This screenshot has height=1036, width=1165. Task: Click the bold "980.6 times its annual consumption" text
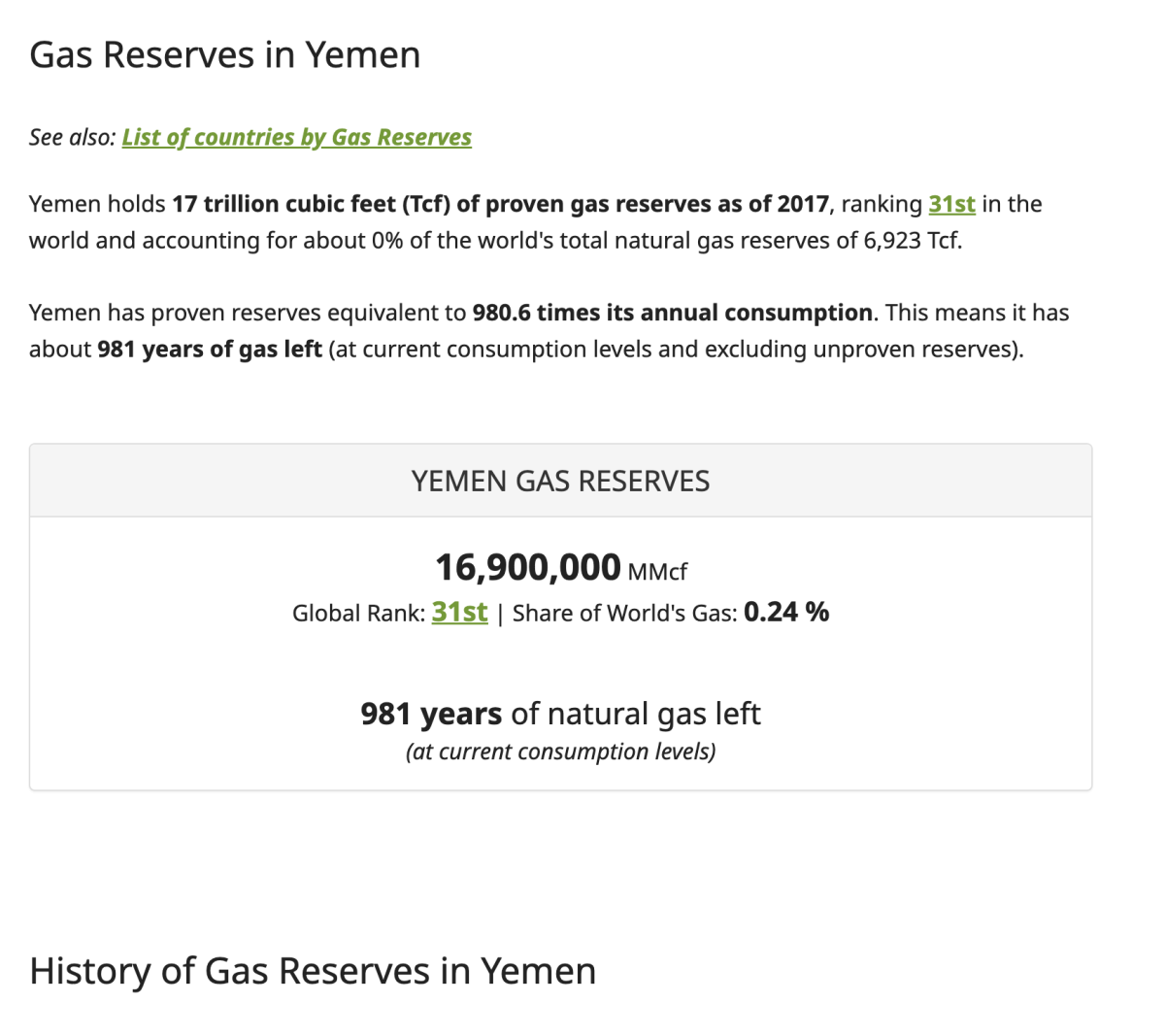[672, 313]
